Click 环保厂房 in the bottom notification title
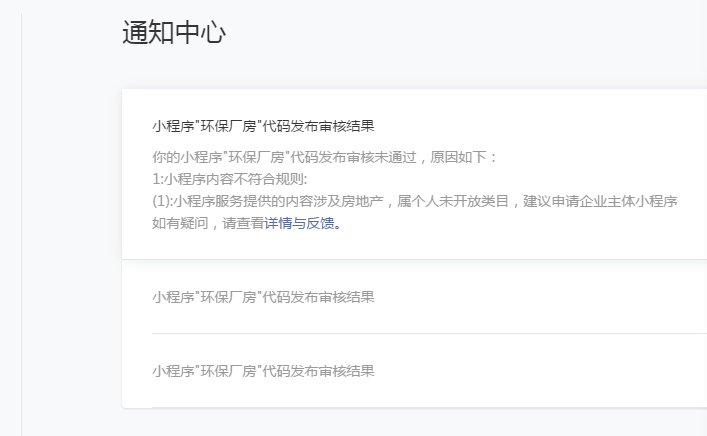The height and width of the screenshot is (436, 707). tap(230, 371)
